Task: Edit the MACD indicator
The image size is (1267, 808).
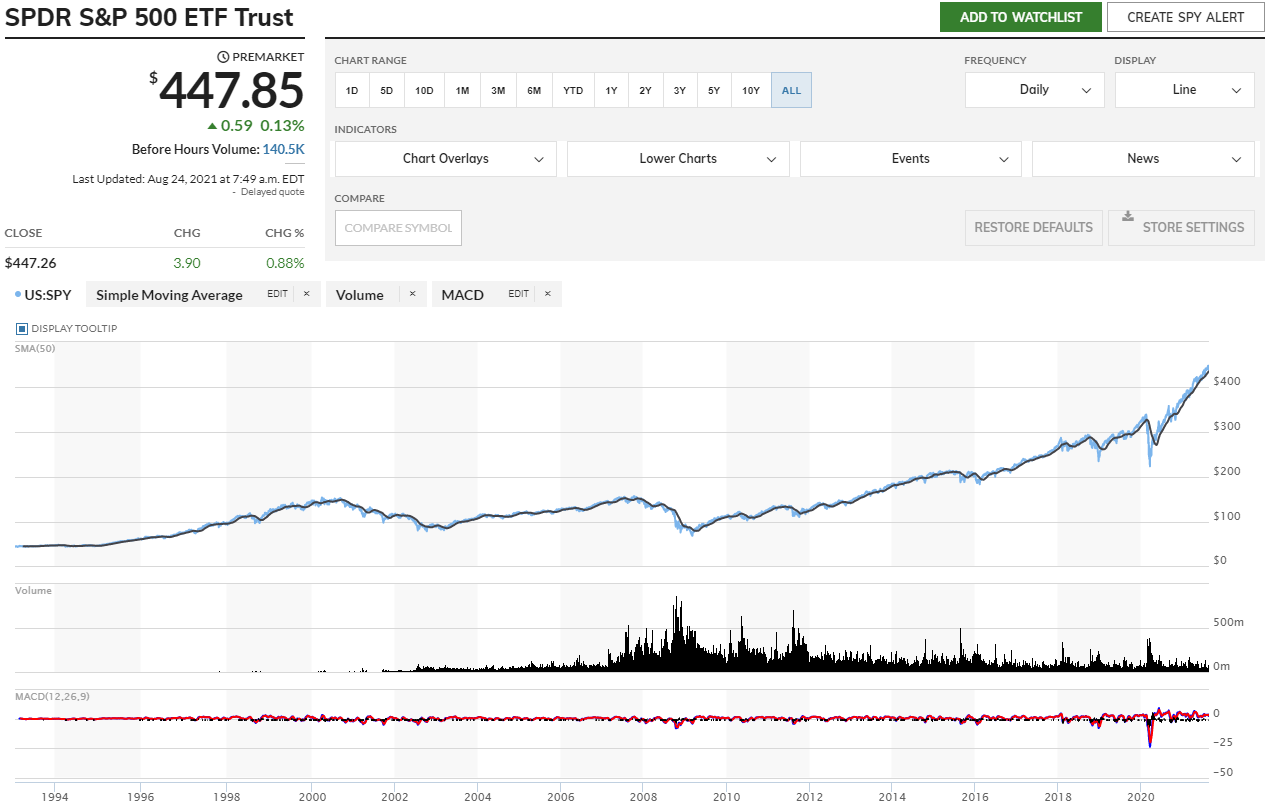Action: click(518, 294)
